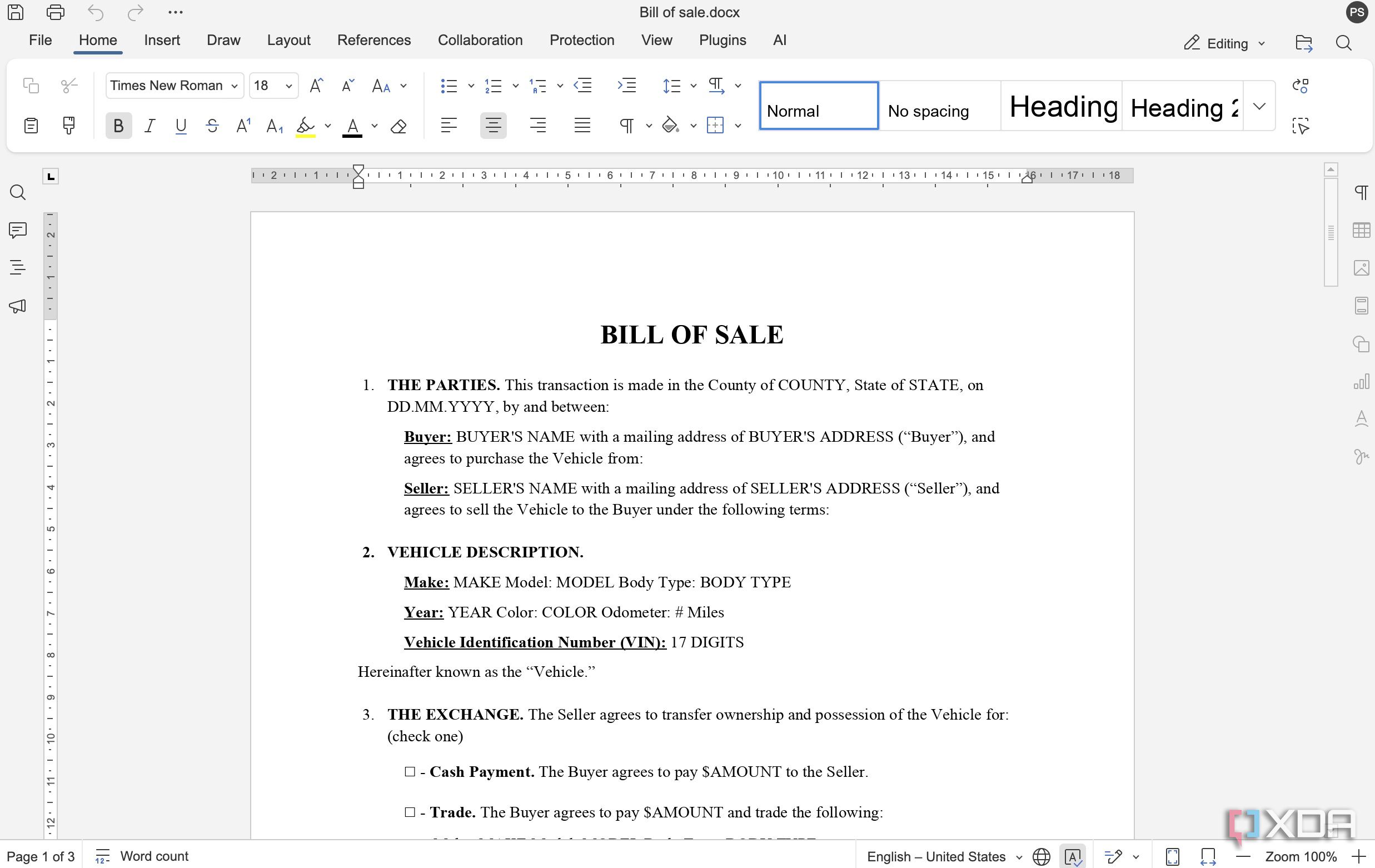Open the line spacing dropdown arrow
Image resolution: width=1375 pixels, height=868 pixels.
693,86
